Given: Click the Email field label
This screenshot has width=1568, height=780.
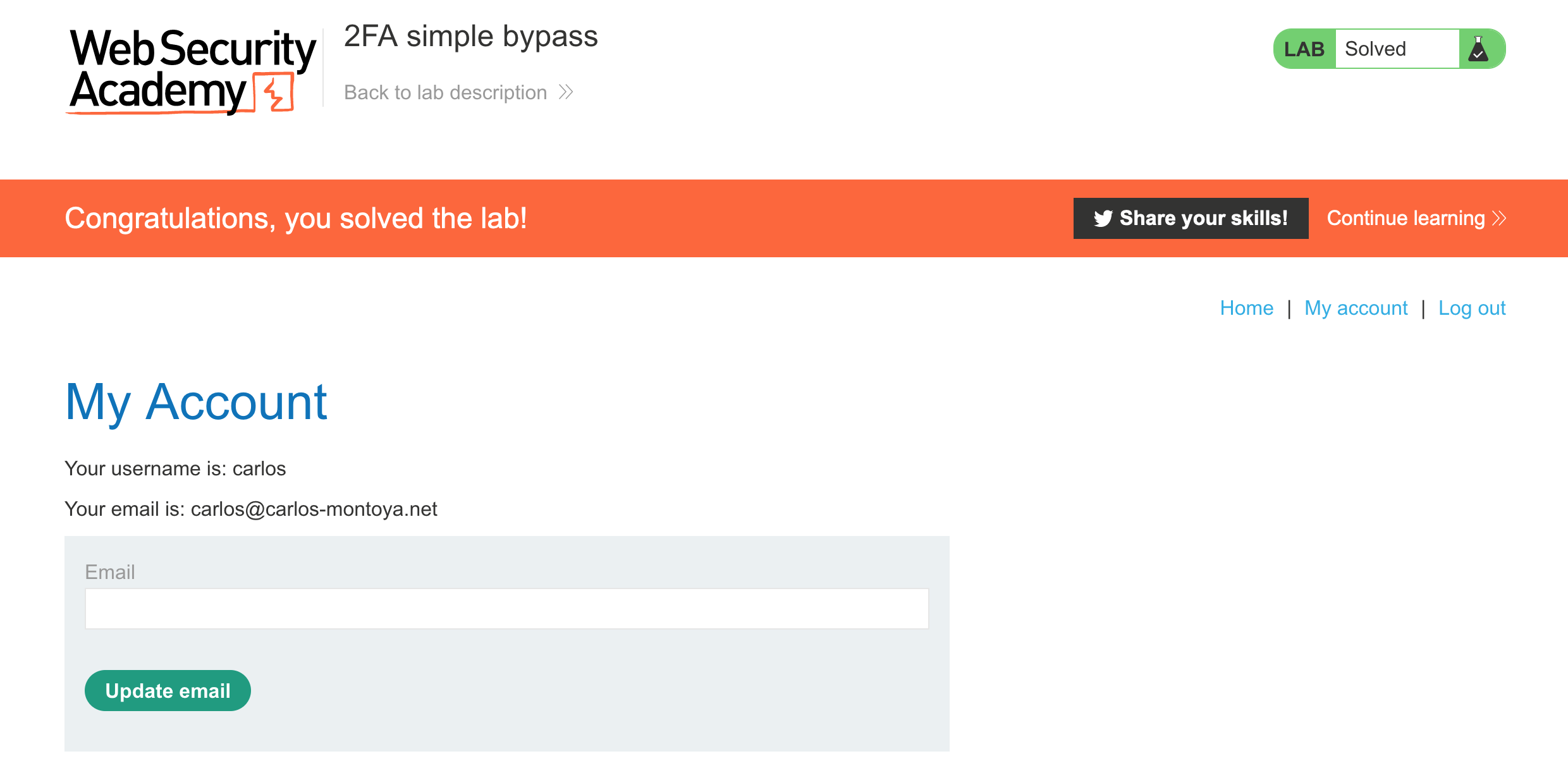Looking at the screenshot, I should [110, 572].
